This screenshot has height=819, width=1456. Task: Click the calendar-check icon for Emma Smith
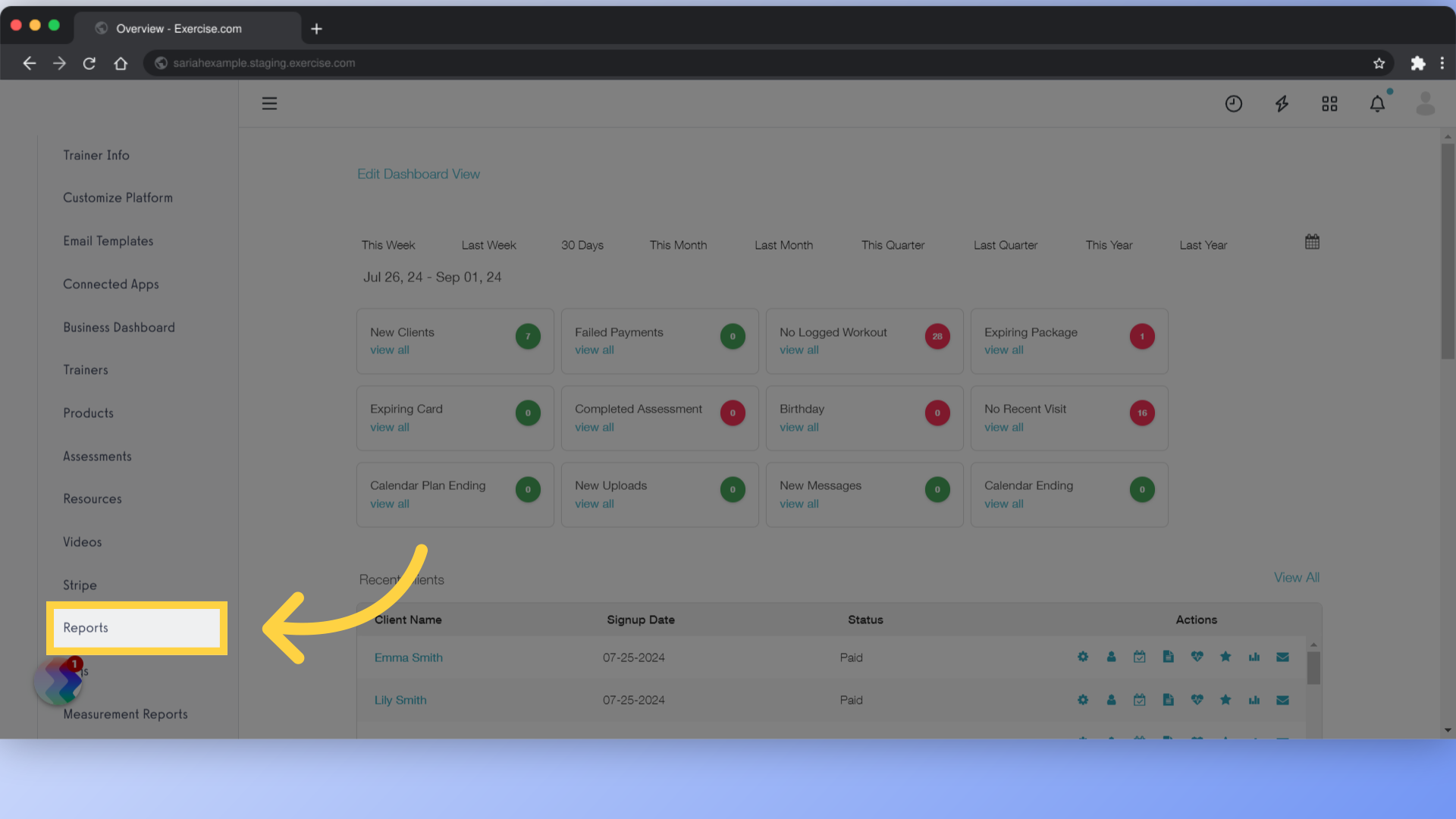(1140, 657)
